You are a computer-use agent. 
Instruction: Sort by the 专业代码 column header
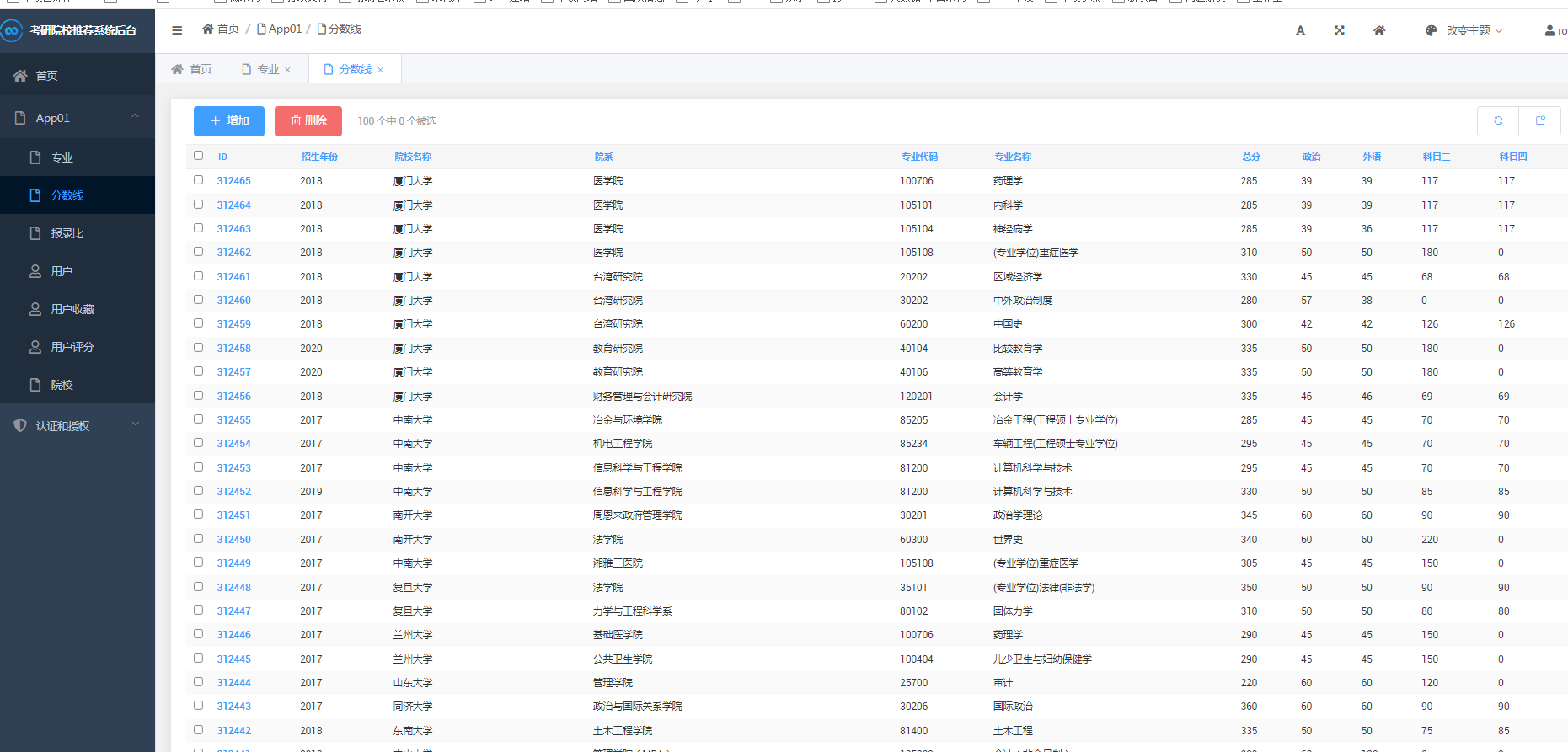919,157
